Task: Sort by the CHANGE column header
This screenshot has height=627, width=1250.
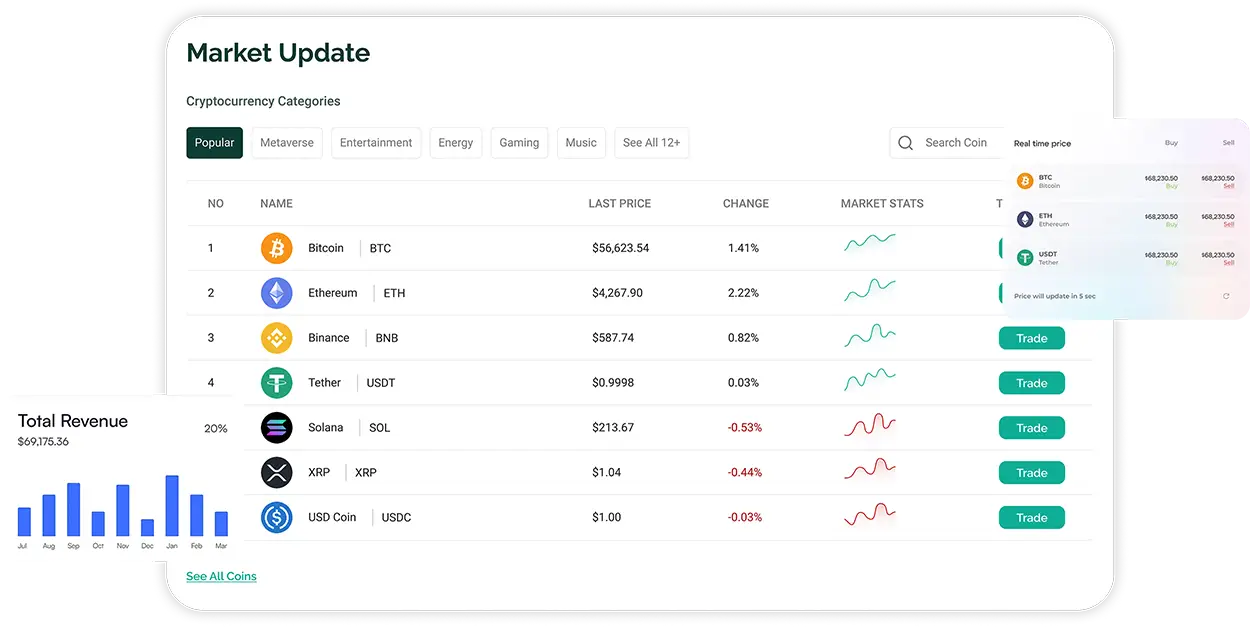Action: pyautogui.click(x=746, y=203)
